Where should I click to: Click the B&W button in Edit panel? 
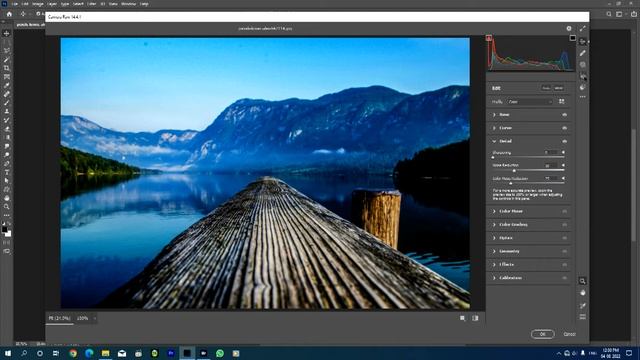pyautogui.click(x=559, y=88)
